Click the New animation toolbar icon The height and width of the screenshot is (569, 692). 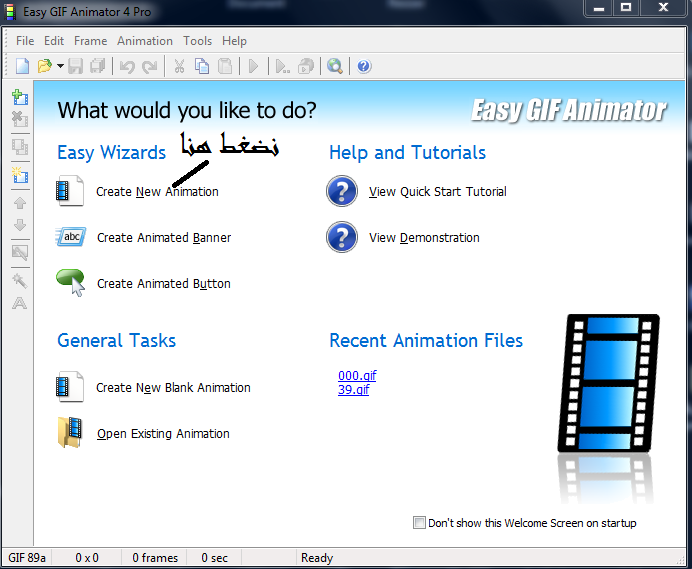[x=23, y=66]
